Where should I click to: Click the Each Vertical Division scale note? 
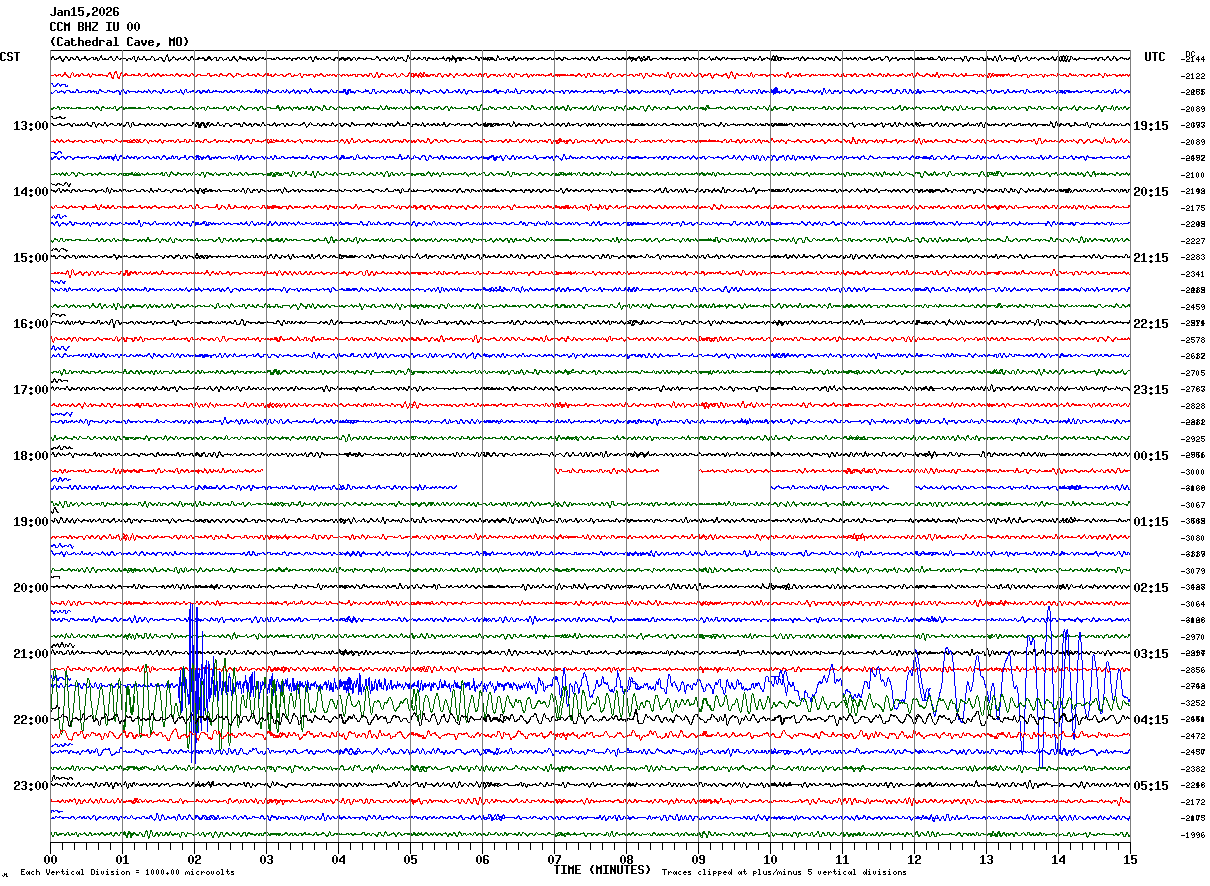tap(127, 873)
